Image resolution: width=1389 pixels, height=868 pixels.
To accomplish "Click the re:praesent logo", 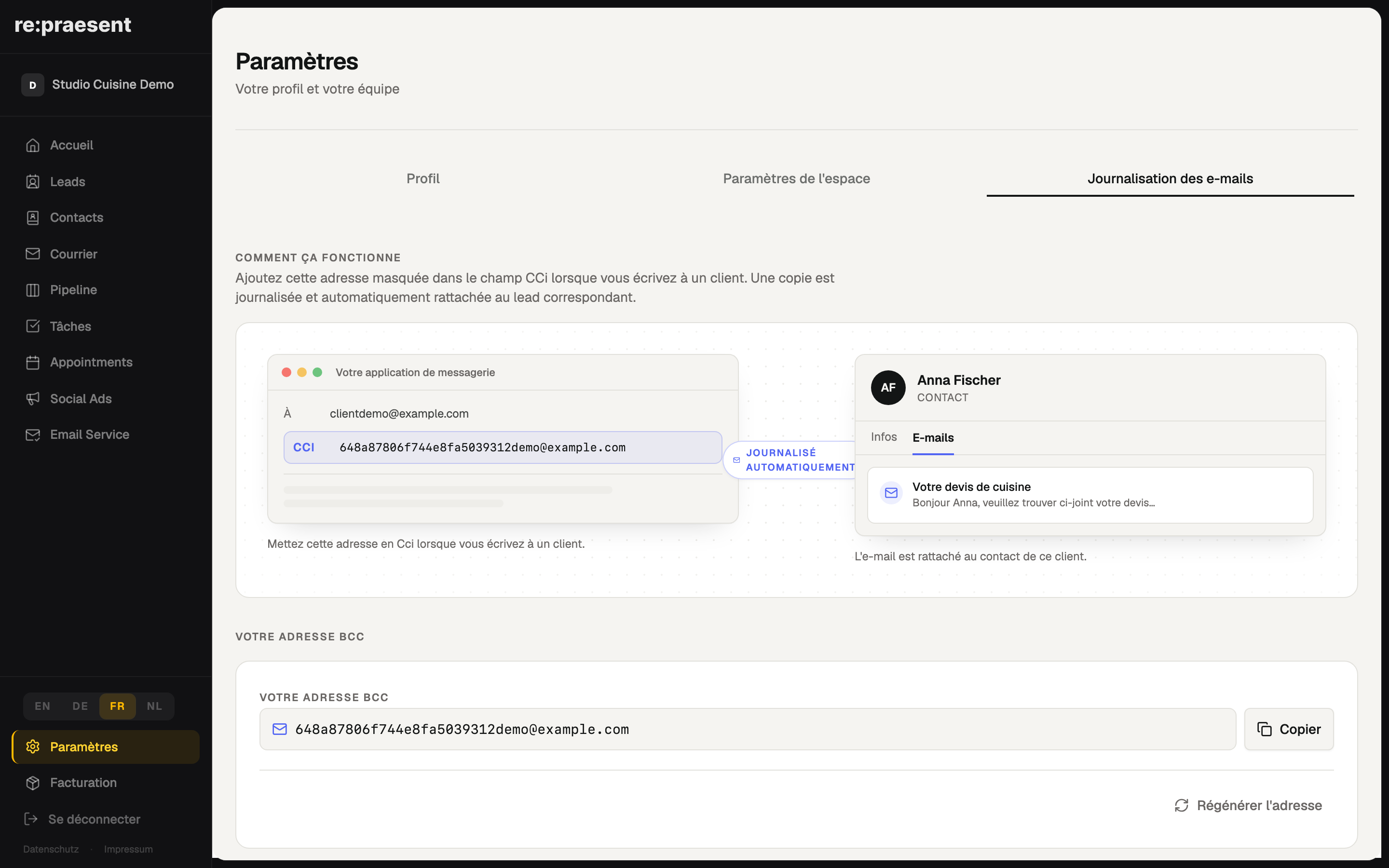I will (73, 25).
